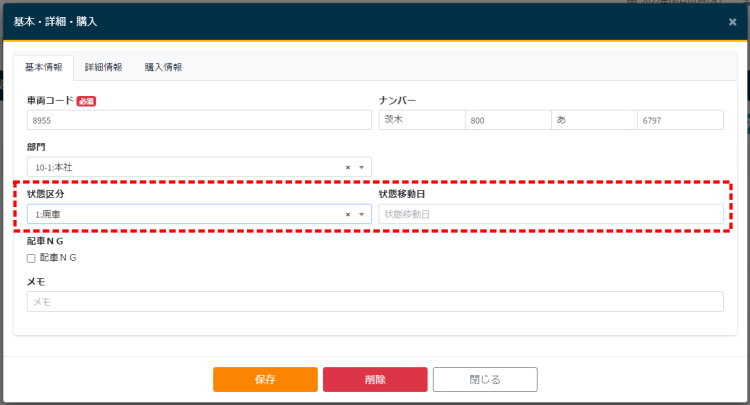This screenshot has width=750, height=405.
Task: Click the ナンバー kana field showing あ
Action: pyautogui.click(x=593, y=120)
